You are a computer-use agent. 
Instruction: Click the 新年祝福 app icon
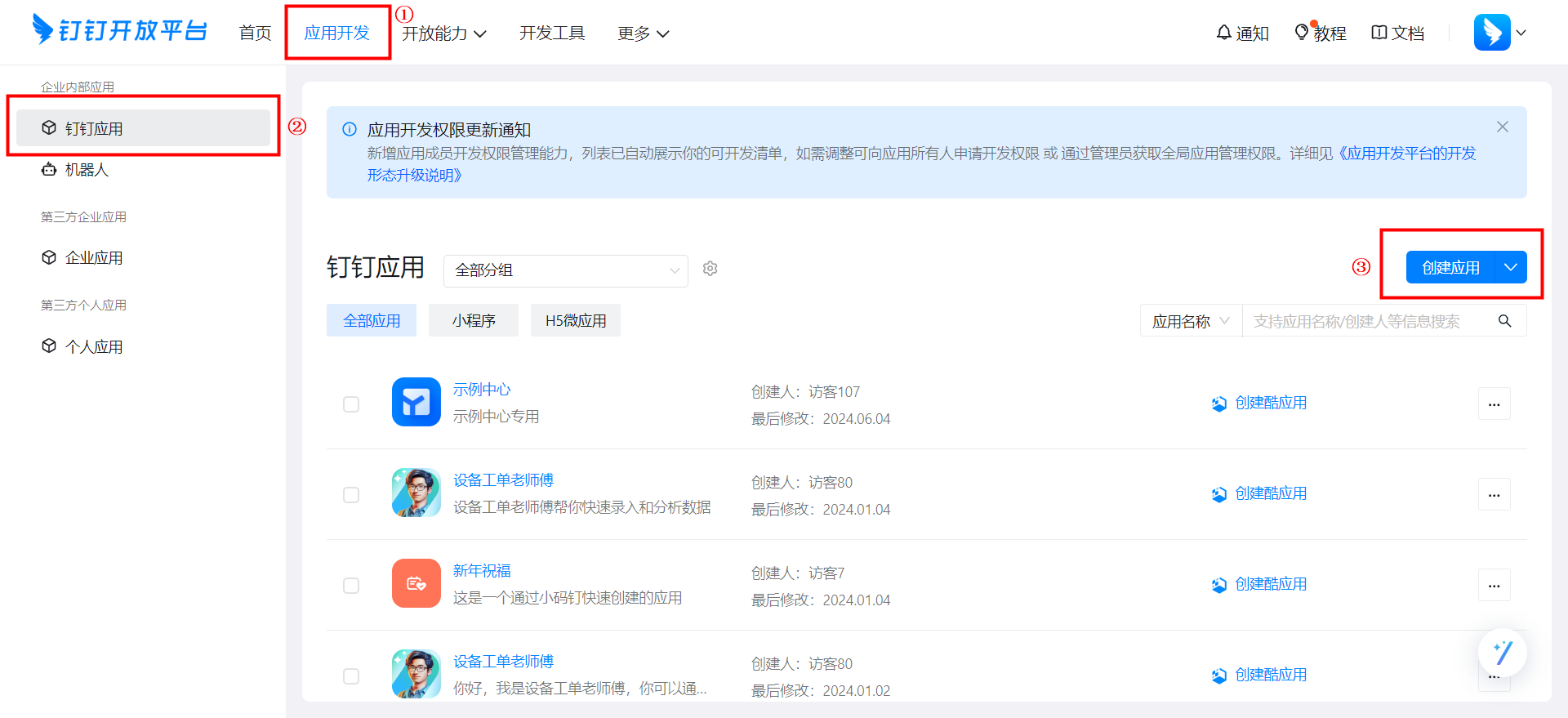416,583
